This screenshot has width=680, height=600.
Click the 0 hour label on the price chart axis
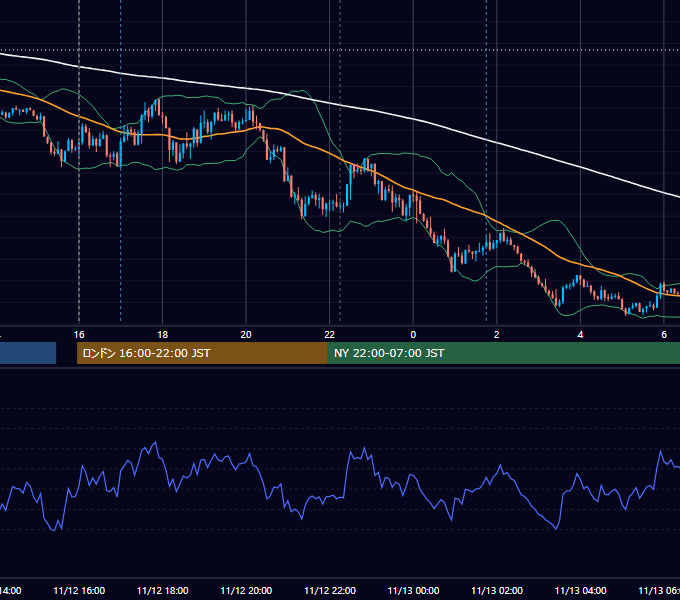413,335
